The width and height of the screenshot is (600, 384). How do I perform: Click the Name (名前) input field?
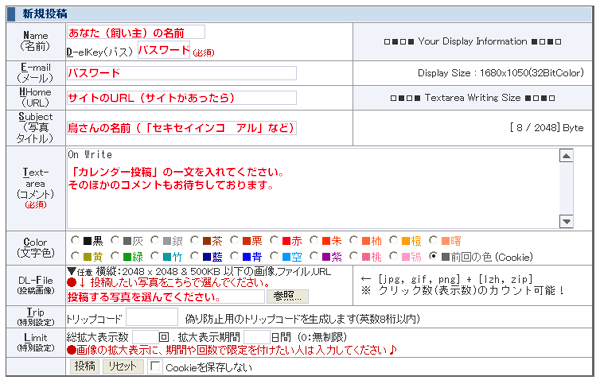point(136,32)
